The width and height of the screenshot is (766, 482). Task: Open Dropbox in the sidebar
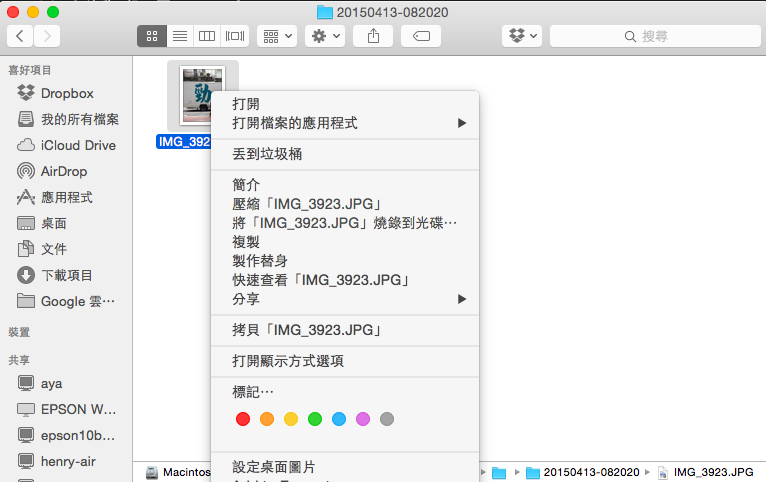point(66,93)
